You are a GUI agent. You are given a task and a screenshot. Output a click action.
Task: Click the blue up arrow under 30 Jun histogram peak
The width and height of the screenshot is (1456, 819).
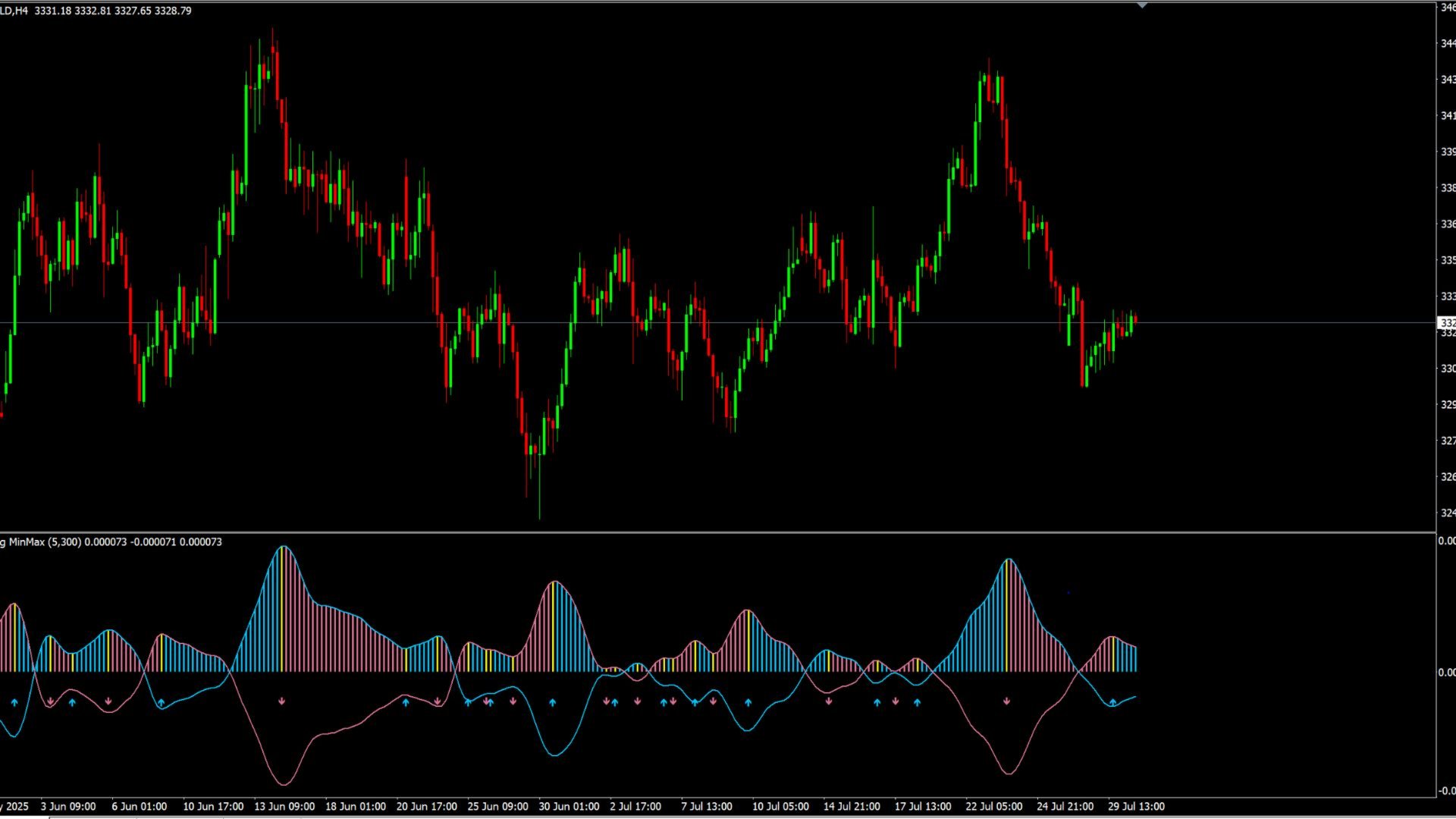tap(553, 703)
